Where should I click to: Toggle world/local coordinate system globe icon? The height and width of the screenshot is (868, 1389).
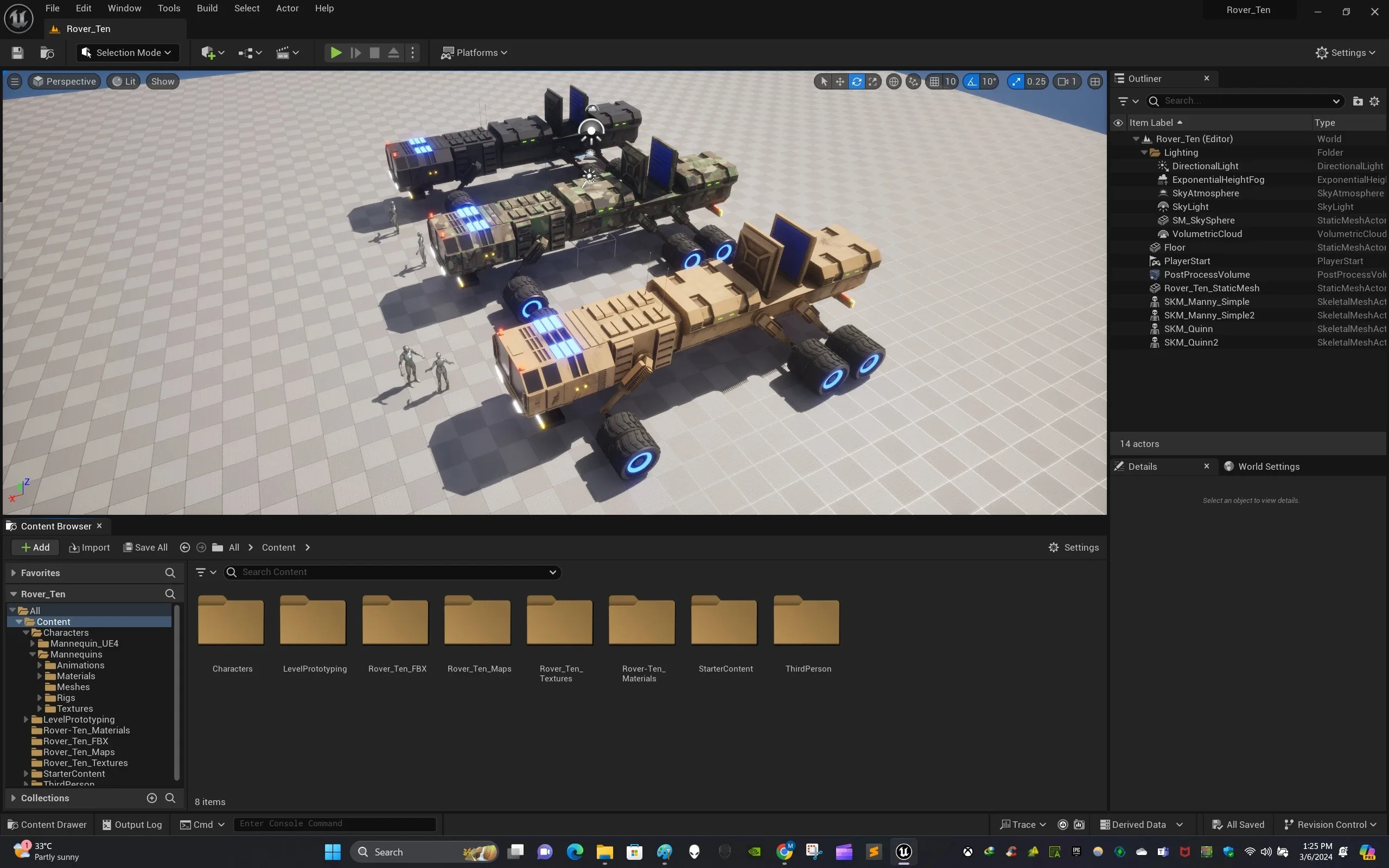tap(894, 81)
